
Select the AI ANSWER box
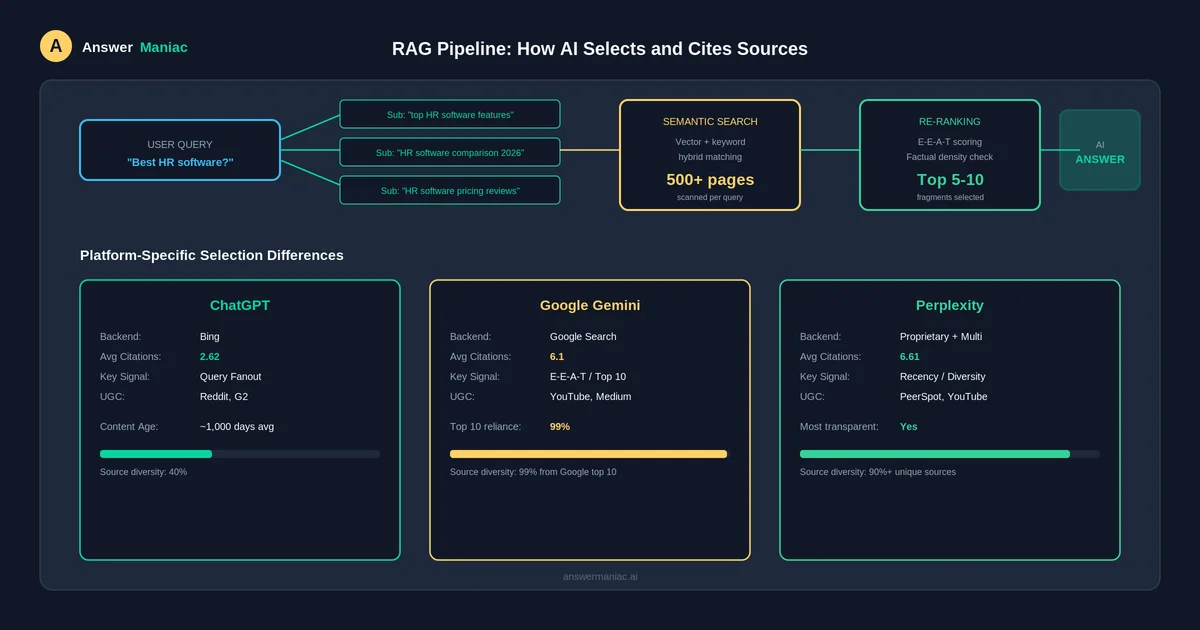click(1100, 150)
